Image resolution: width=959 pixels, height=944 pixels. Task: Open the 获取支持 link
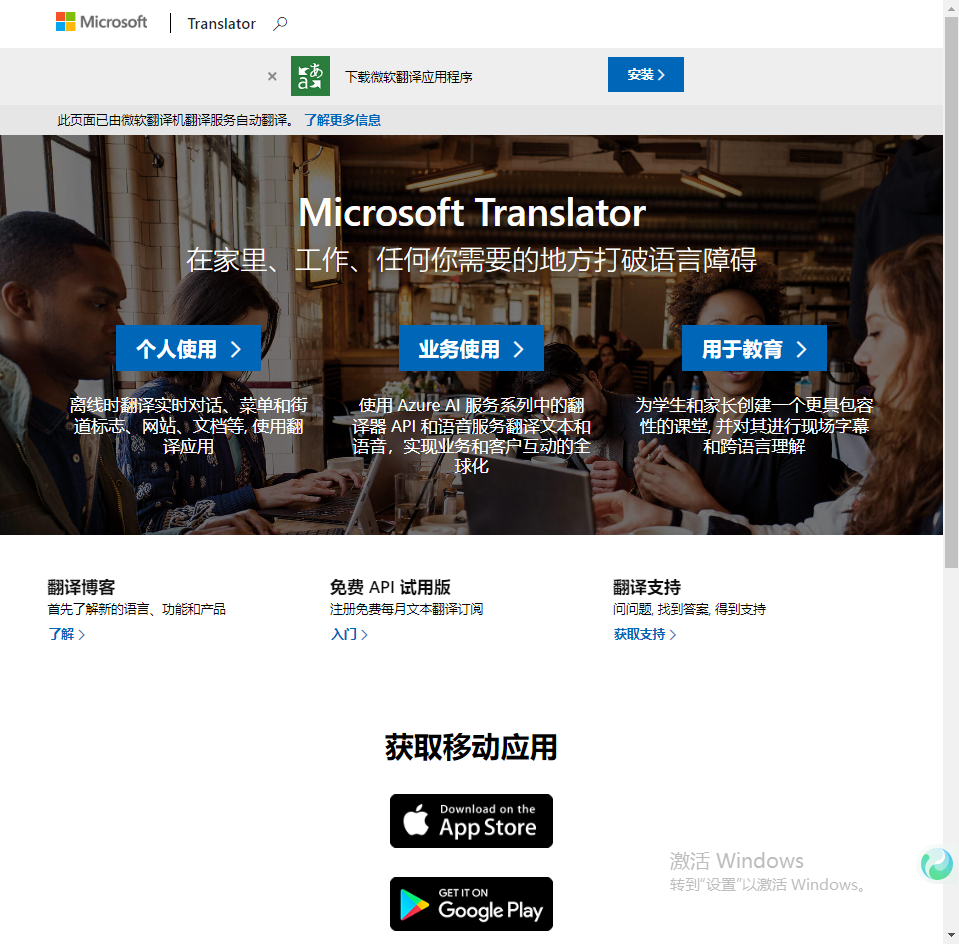coord(645,634)
